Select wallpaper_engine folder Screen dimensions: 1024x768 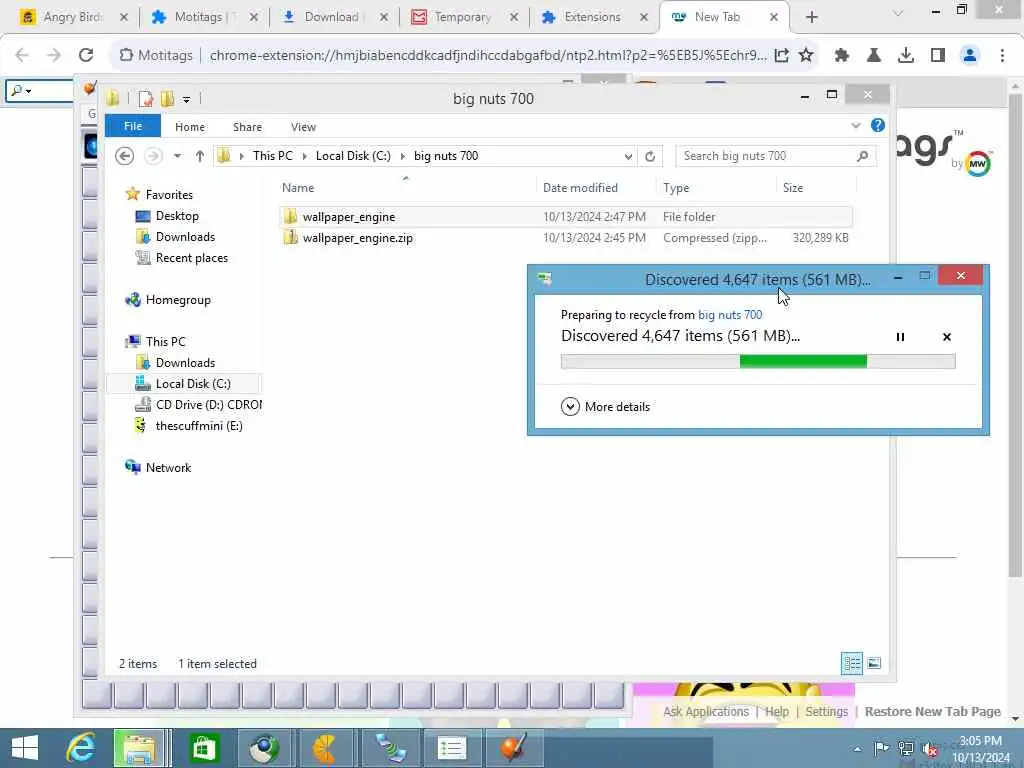pyautogui.click(x=566, y=217)
